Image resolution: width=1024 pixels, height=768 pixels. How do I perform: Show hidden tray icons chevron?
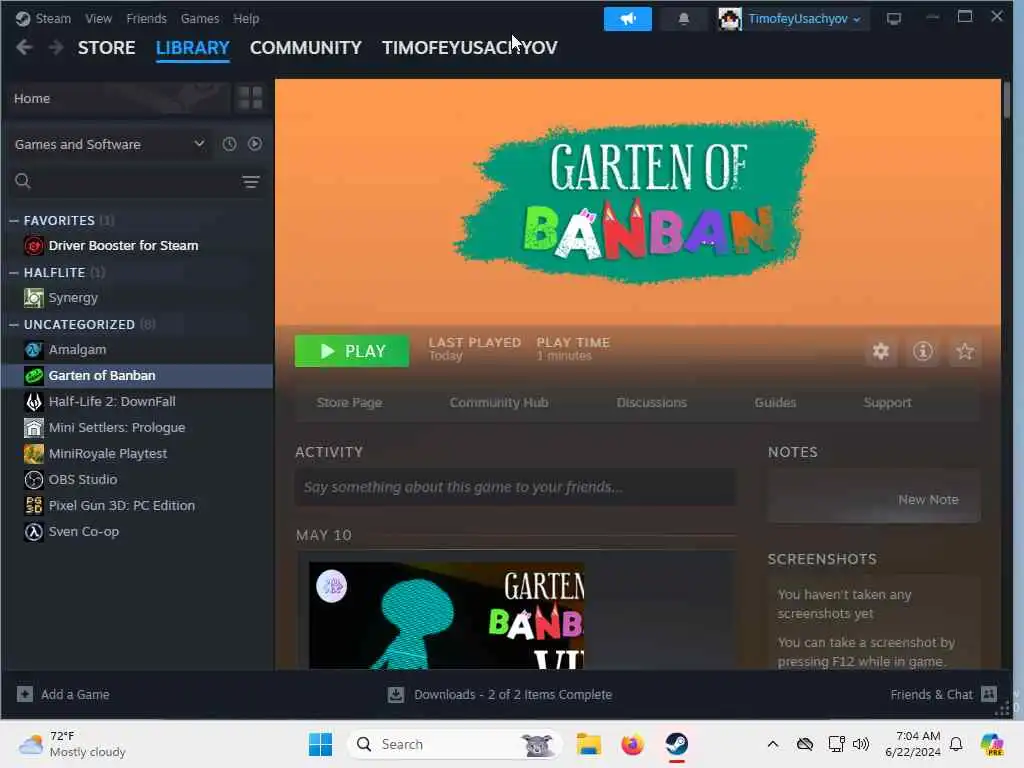click(773, 744)
